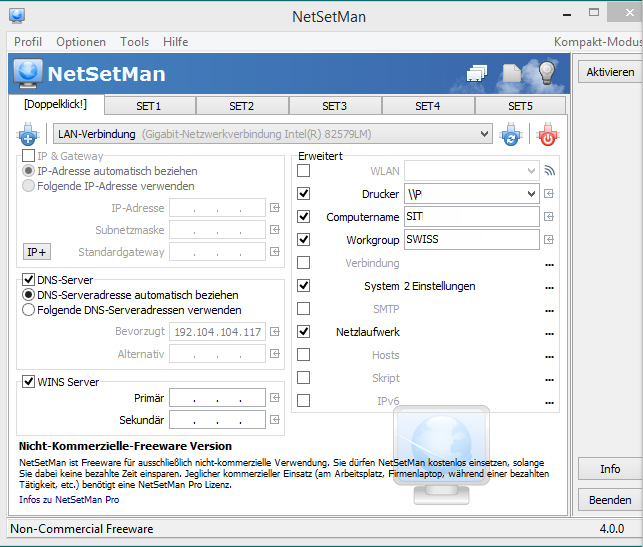Toggle the System checkbox

click(x=303, y=285)
